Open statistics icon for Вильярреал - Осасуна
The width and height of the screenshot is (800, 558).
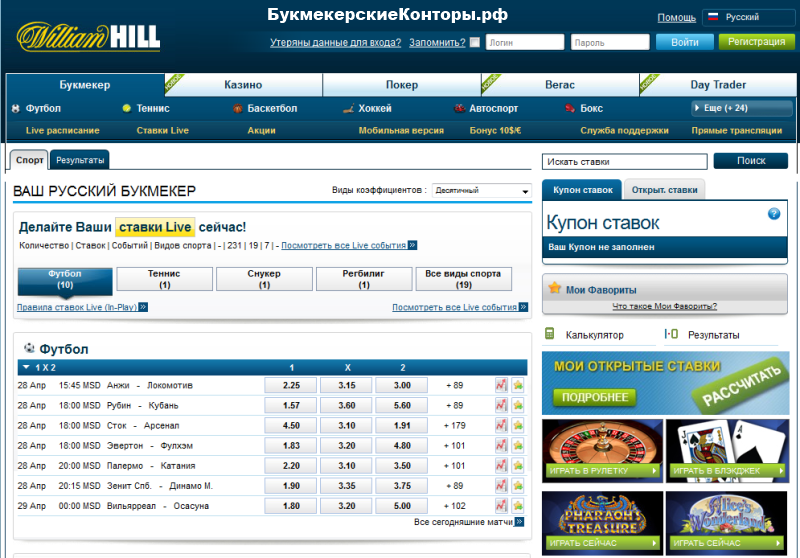point(501,506)
